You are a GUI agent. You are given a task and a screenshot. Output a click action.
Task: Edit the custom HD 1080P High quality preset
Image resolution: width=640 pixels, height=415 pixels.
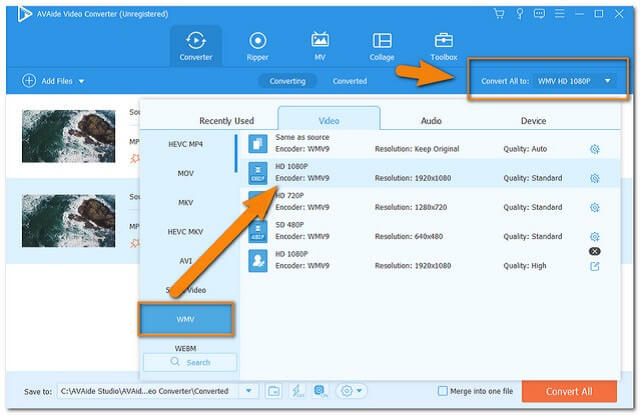(594, 266)
